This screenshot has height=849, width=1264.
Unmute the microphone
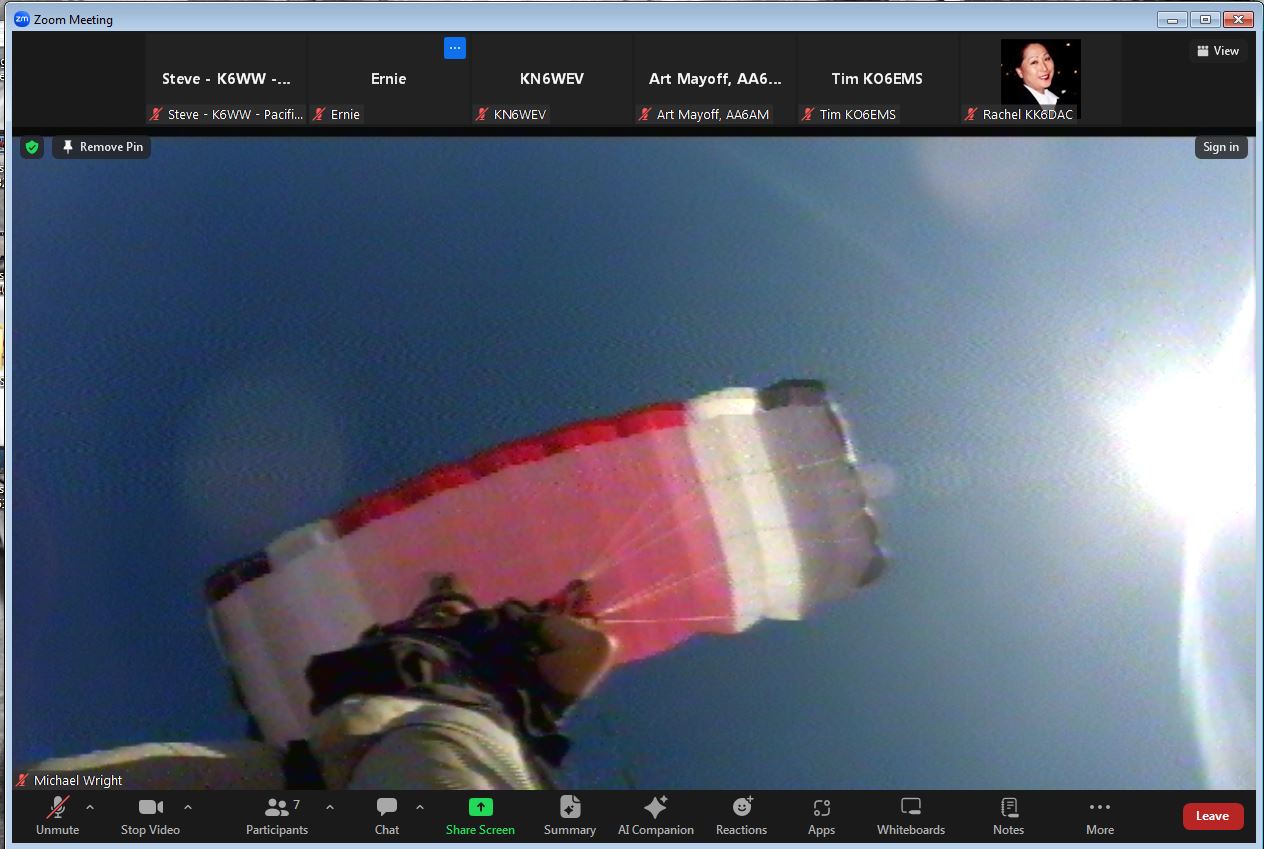57,815
